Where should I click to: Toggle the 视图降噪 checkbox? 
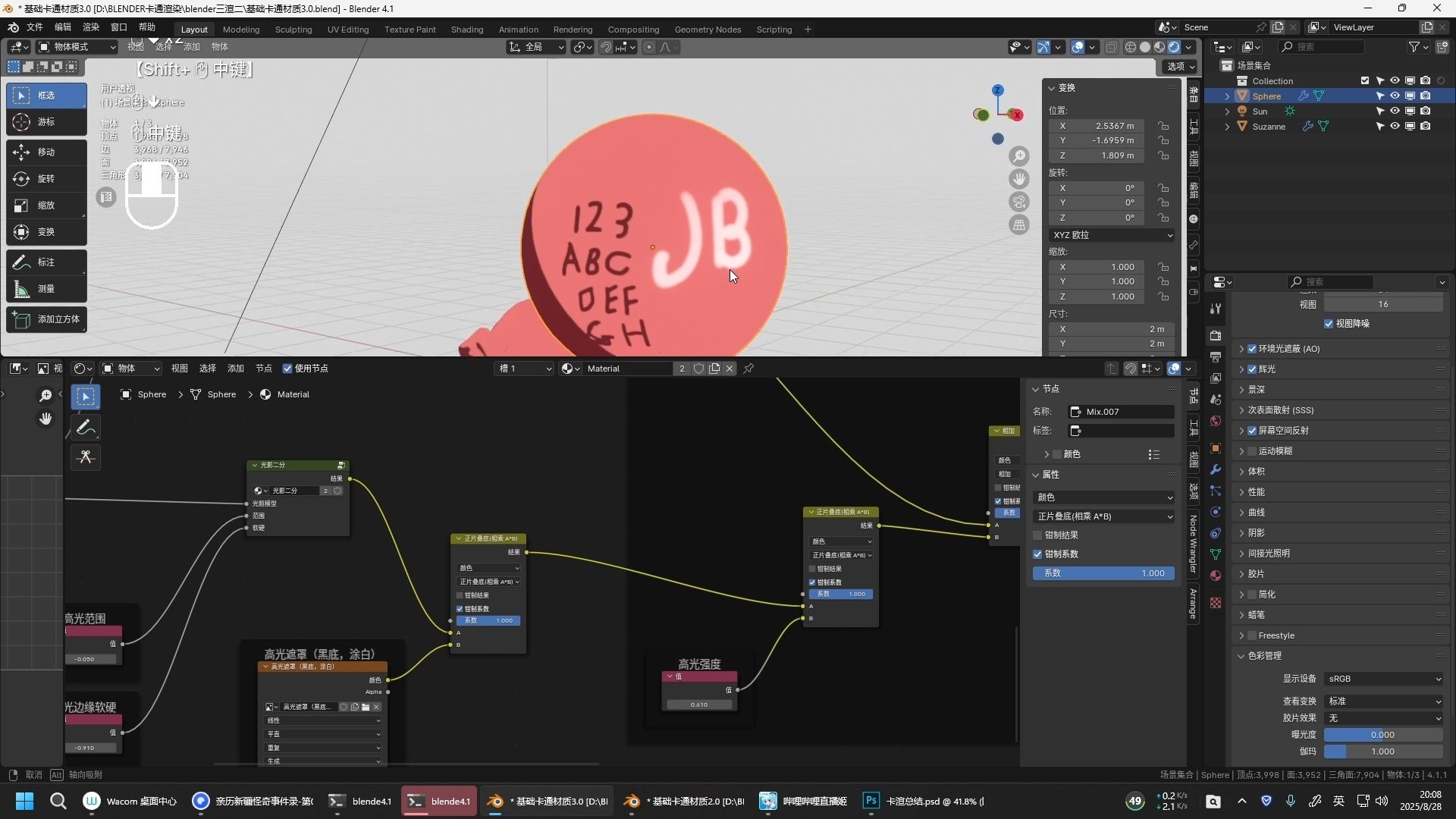(x=1329, y=324)
